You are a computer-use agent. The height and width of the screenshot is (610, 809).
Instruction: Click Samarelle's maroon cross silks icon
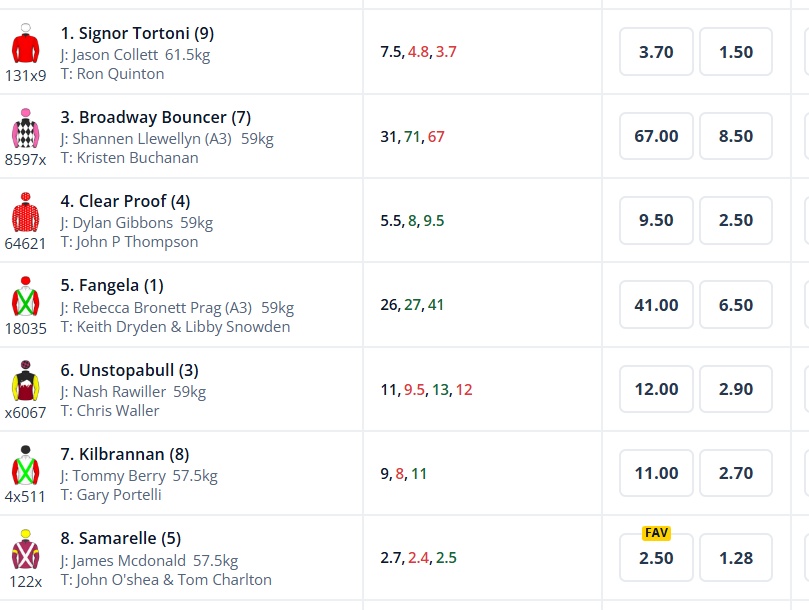(25, 550)
